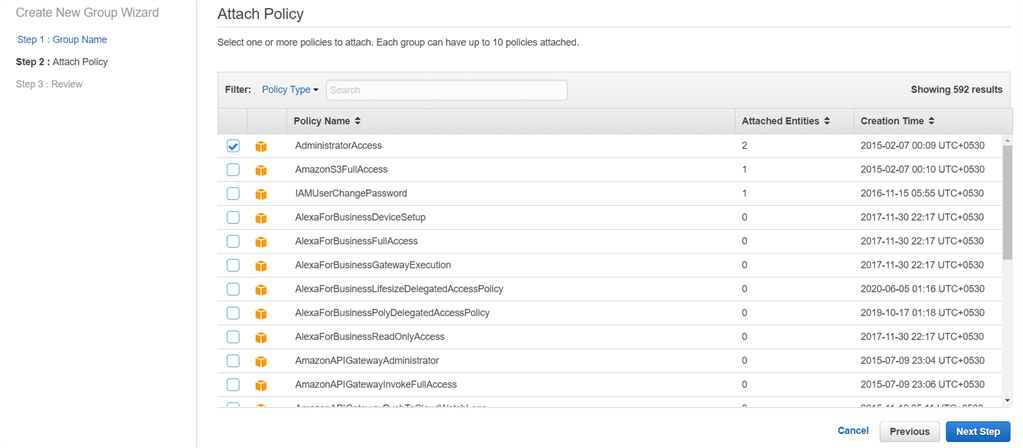Click the IAMUserChangePassword policy cube icon
The width and height of the screenshot is (1023, 448).
pyautogui.click(x=261, y=194)
